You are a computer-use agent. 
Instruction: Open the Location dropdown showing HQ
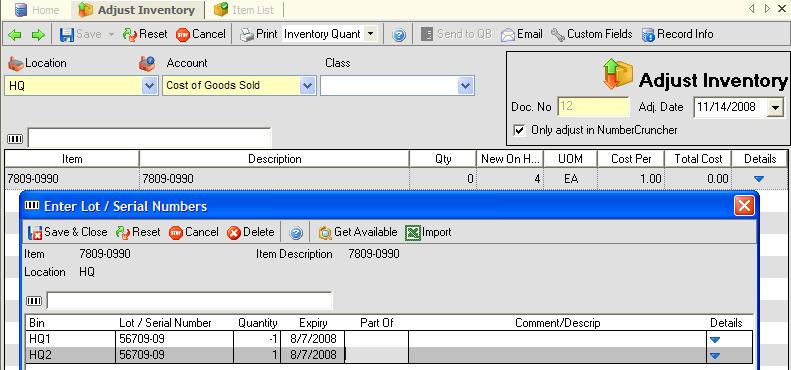[x=149, y=86]
